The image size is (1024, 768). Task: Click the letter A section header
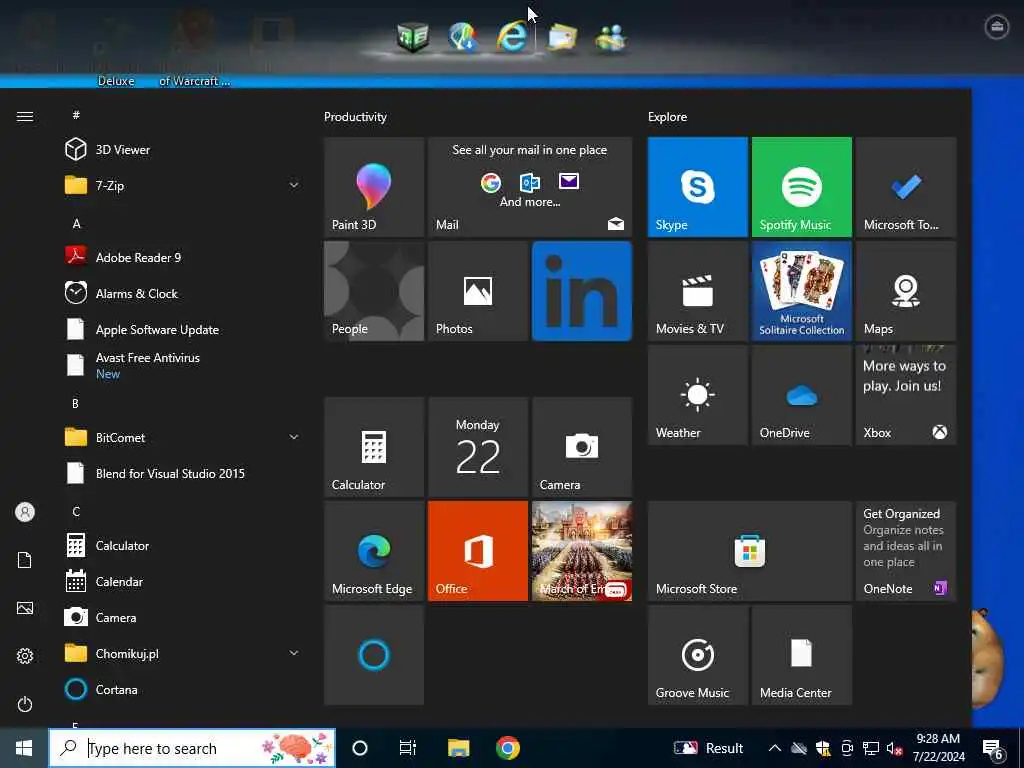coord(76,223)
